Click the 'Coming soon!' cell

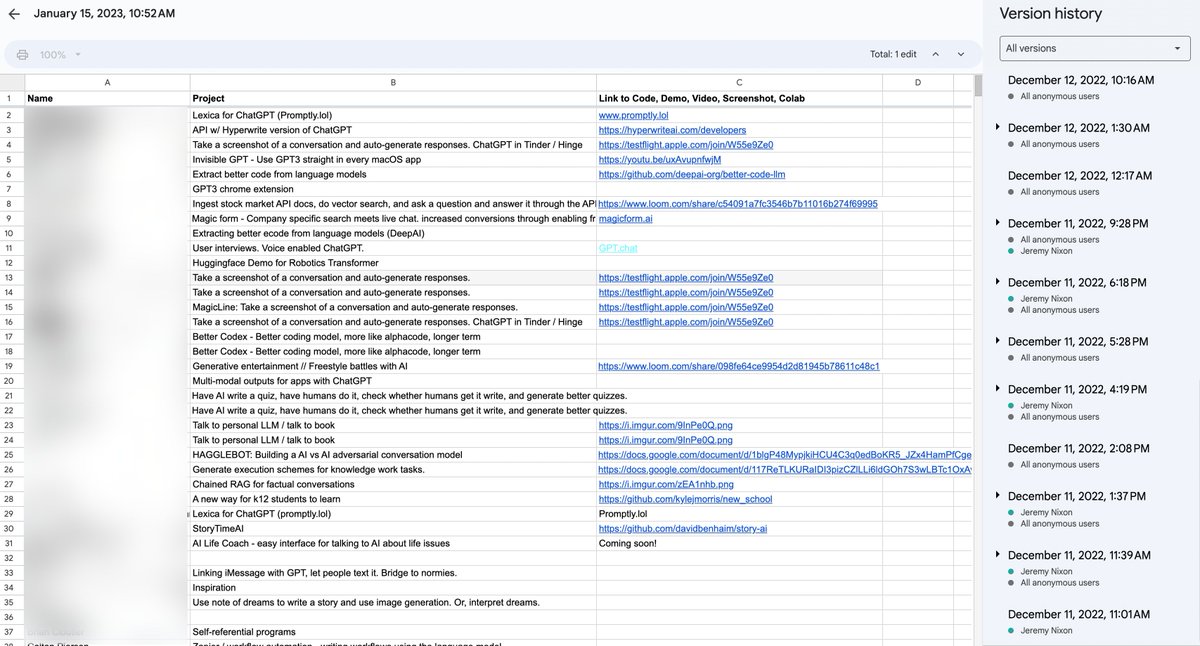point(739,543)
